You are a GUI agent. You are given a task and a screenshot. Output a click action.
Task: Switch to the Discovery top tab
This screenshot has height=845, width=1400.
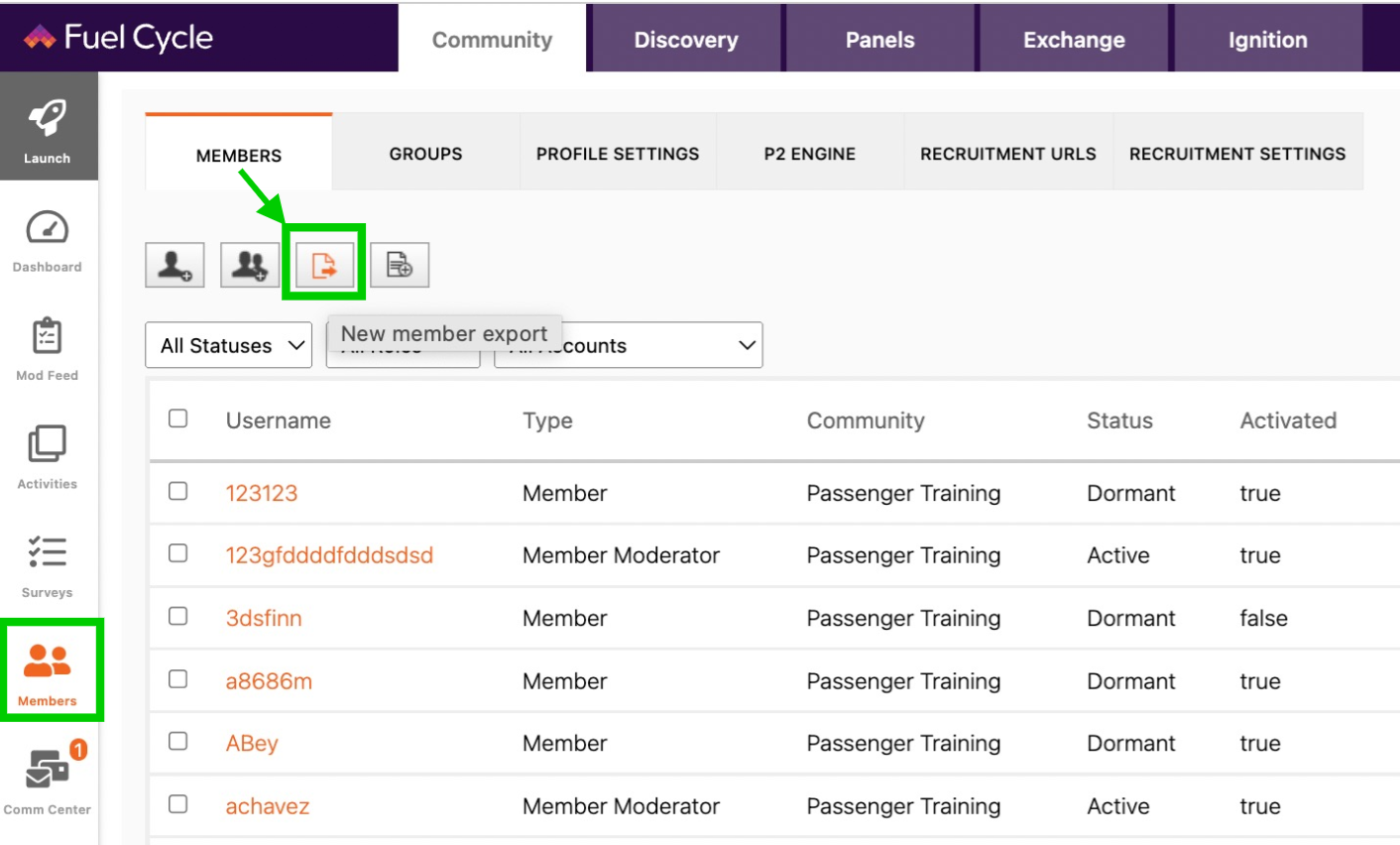686,39
